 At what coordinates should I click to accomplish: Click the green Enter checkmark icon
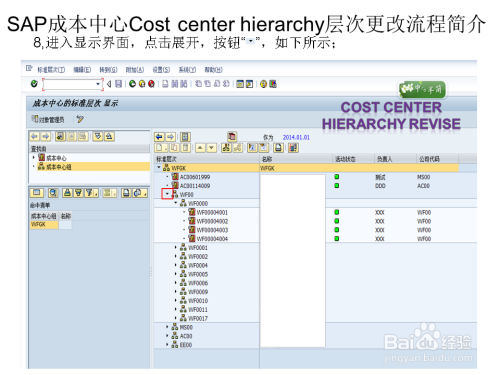tap(34, 84)
